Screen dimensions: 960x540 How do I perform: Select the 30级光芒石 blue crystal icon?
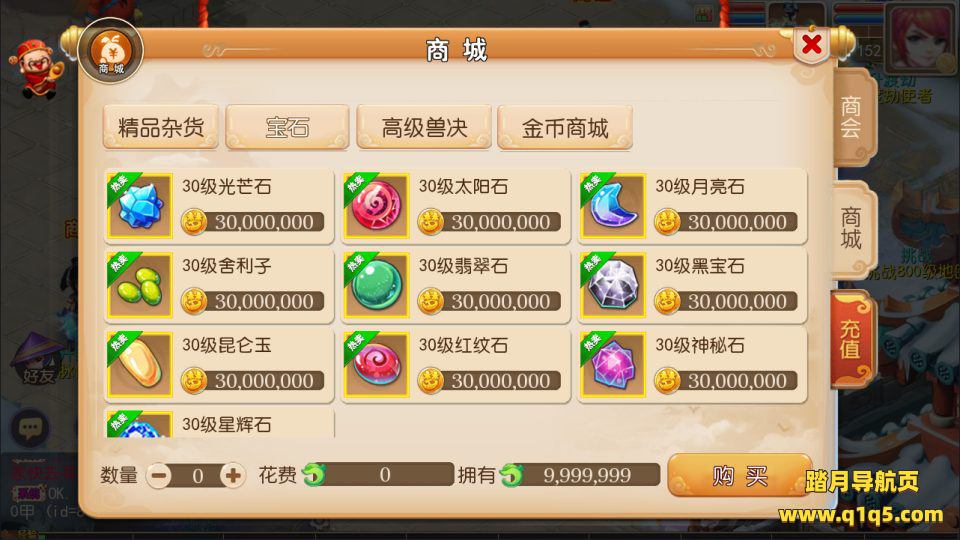click(x=140, y=206)
